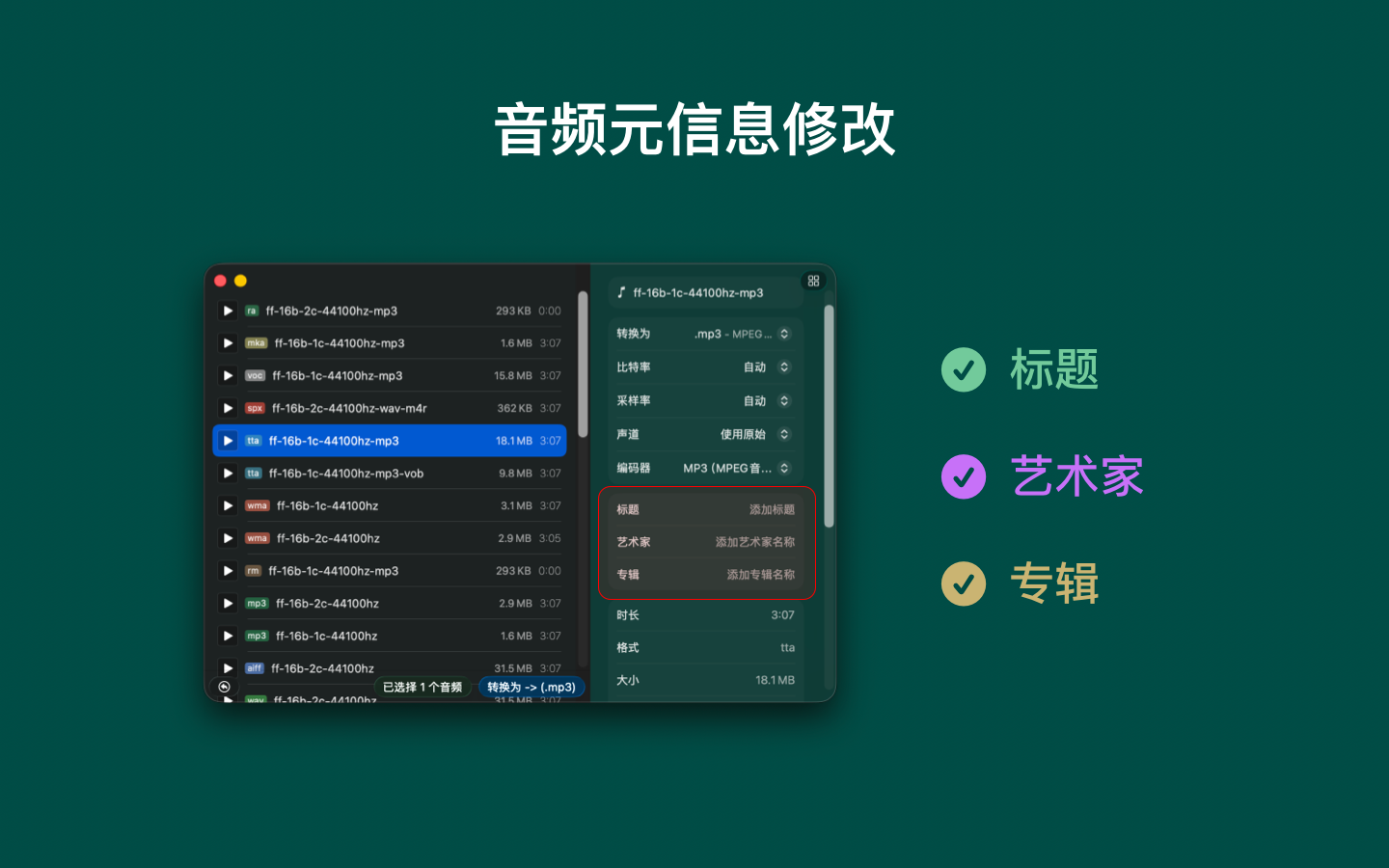Click the green checkmark next to 标题

point(963,369)
